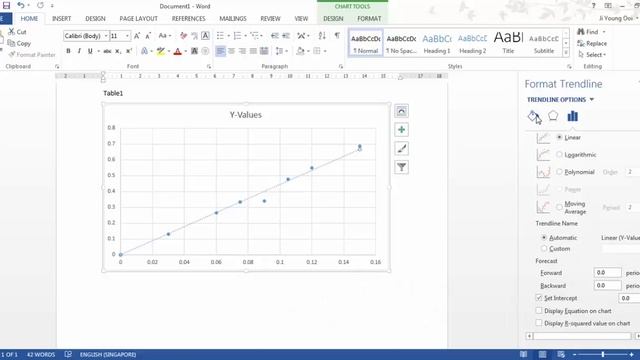This screenshot has width=640, height=360.
Task: Center align the paragraph
Action: (x=231, y=51)
